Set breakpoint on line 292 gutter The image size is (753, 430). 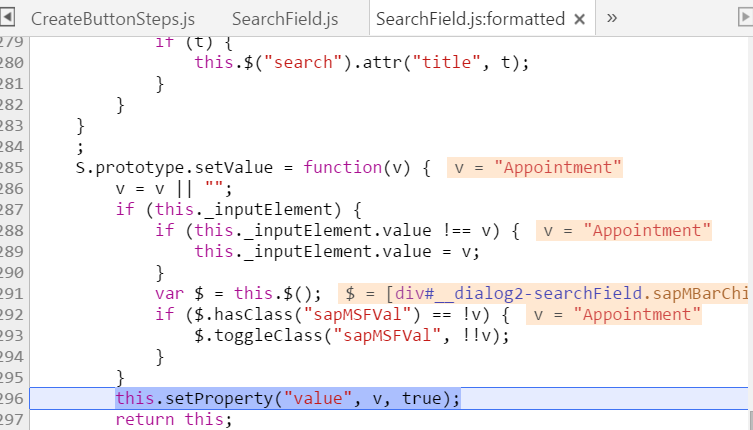[12, 315]
